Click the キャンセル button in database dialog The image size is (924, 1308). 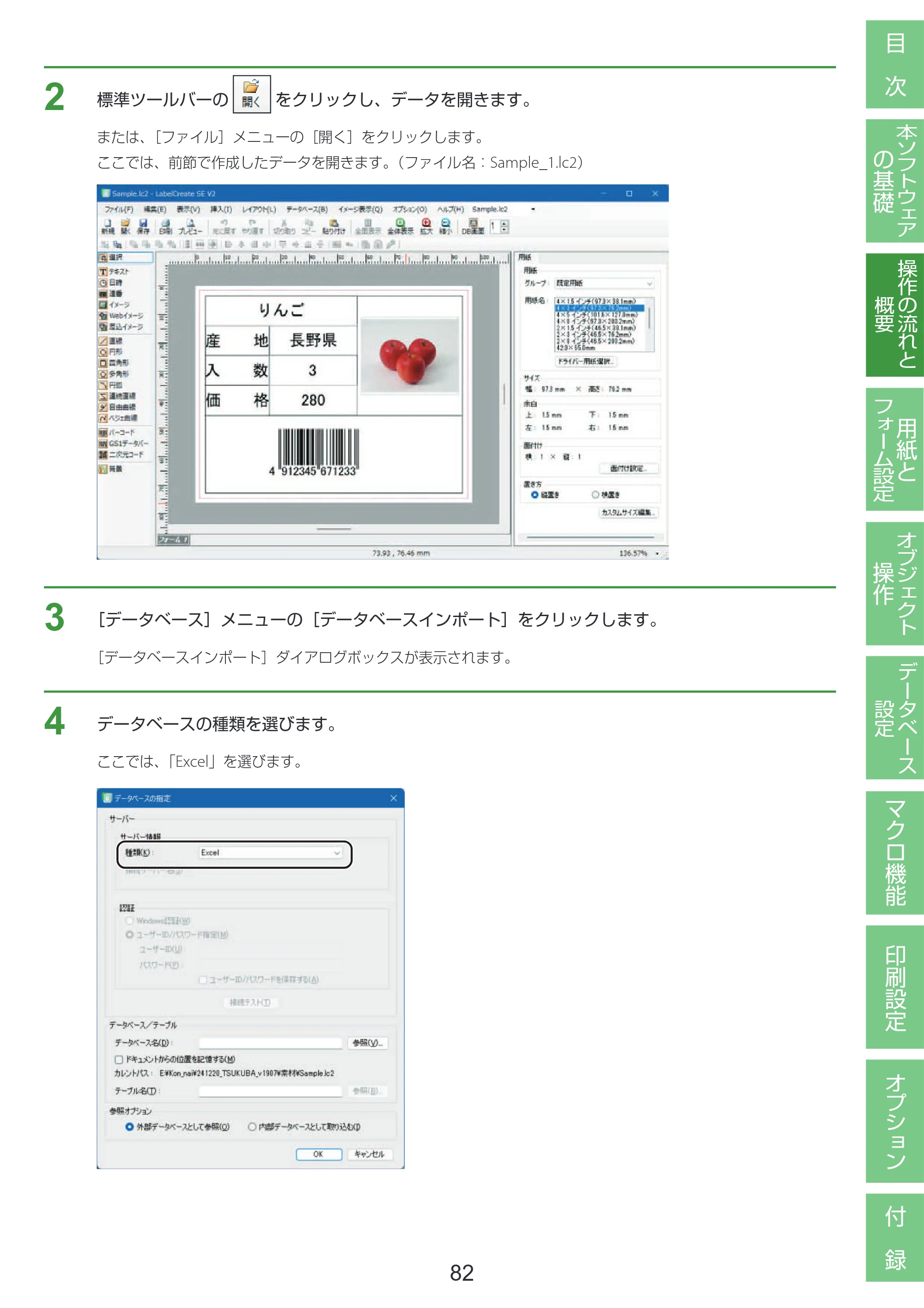point(369,1154)
